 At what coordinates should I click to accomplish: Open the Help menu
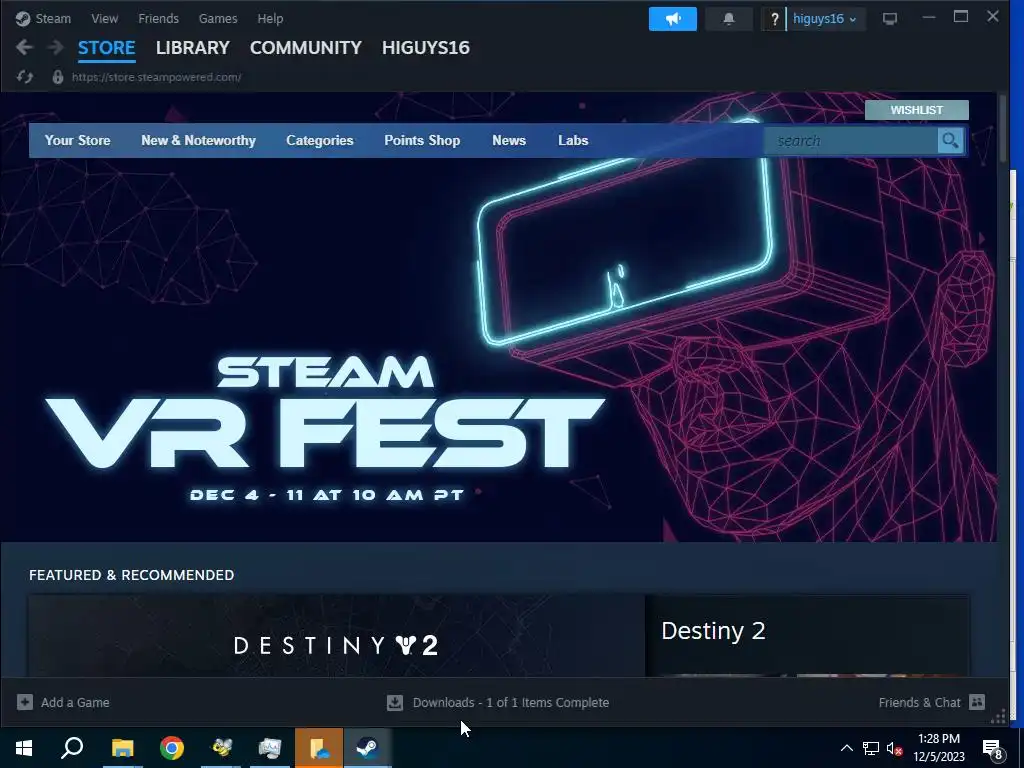[270, 19]
